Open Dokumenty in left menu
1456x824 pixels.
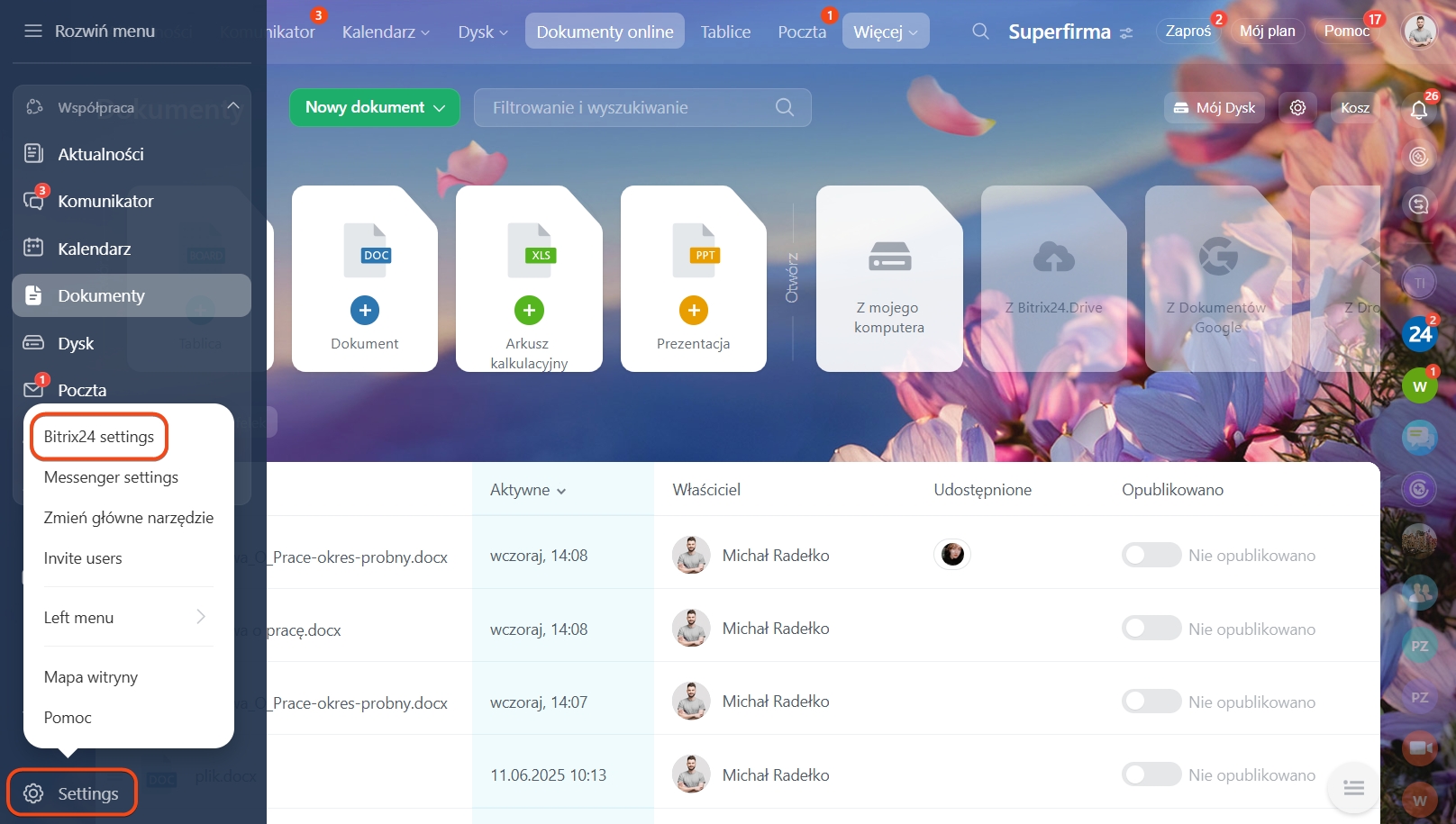pos(132,295)
